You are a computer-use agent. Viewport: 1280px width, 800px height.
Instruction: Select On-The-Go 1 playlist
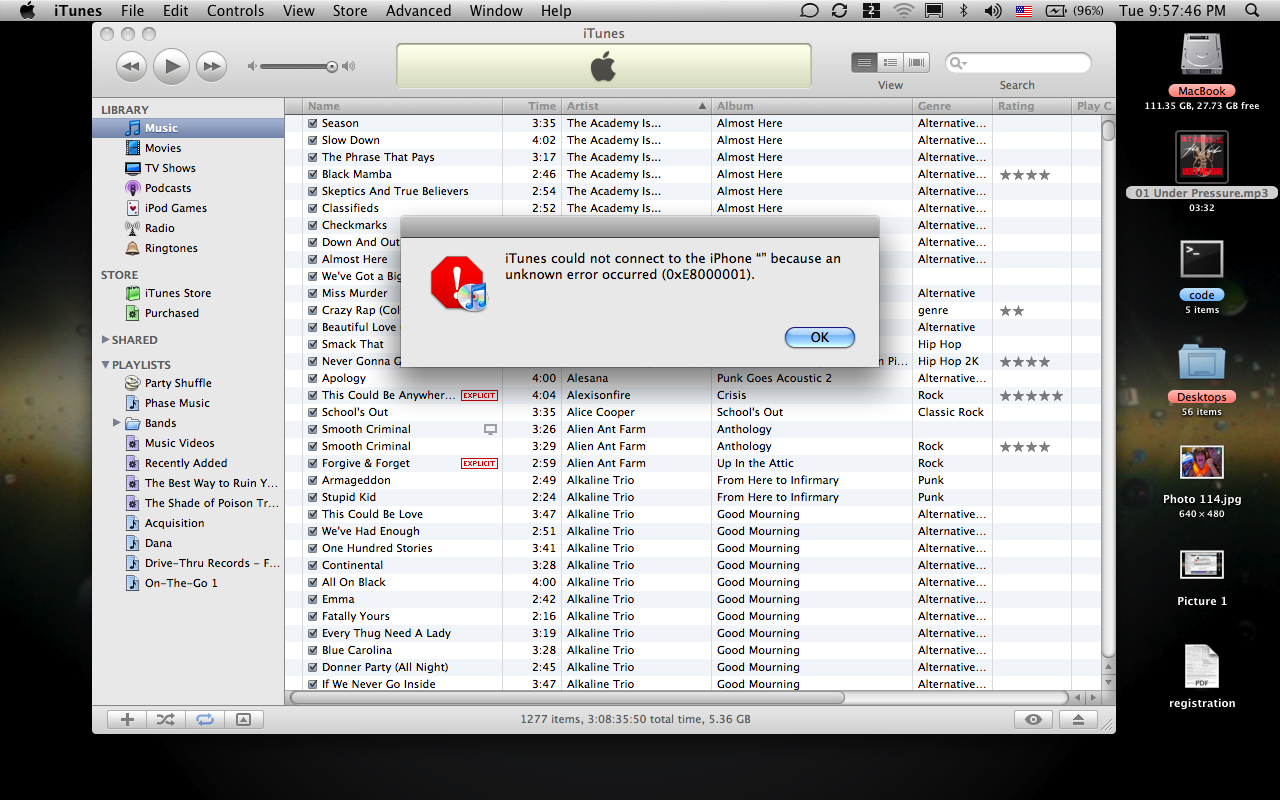pyautogui.click(x=188, y=583)
